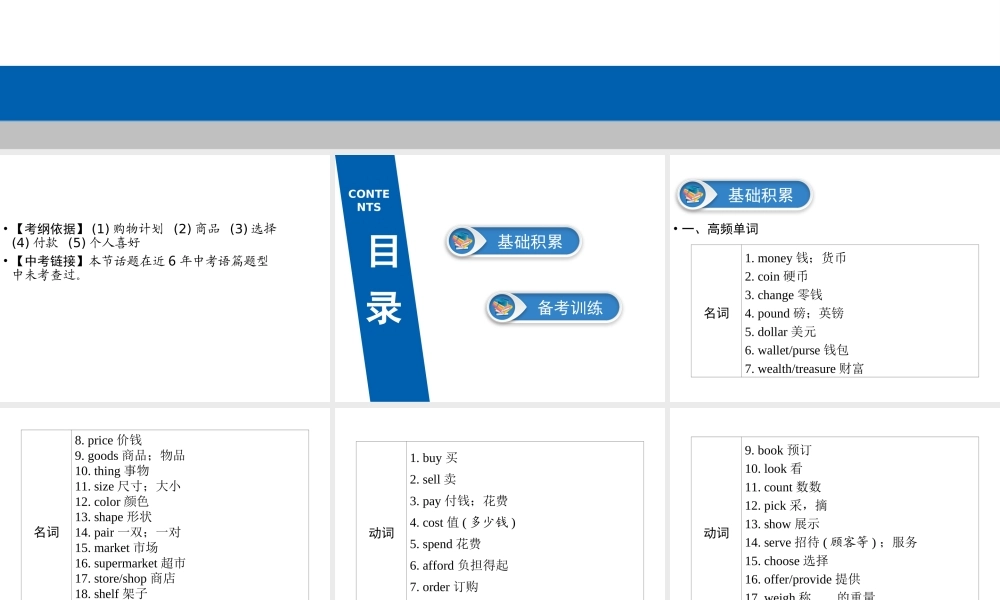Click the CONTENTS label on the blue banner
Viewport: 1000px width, 600px height.
(369, 200)
